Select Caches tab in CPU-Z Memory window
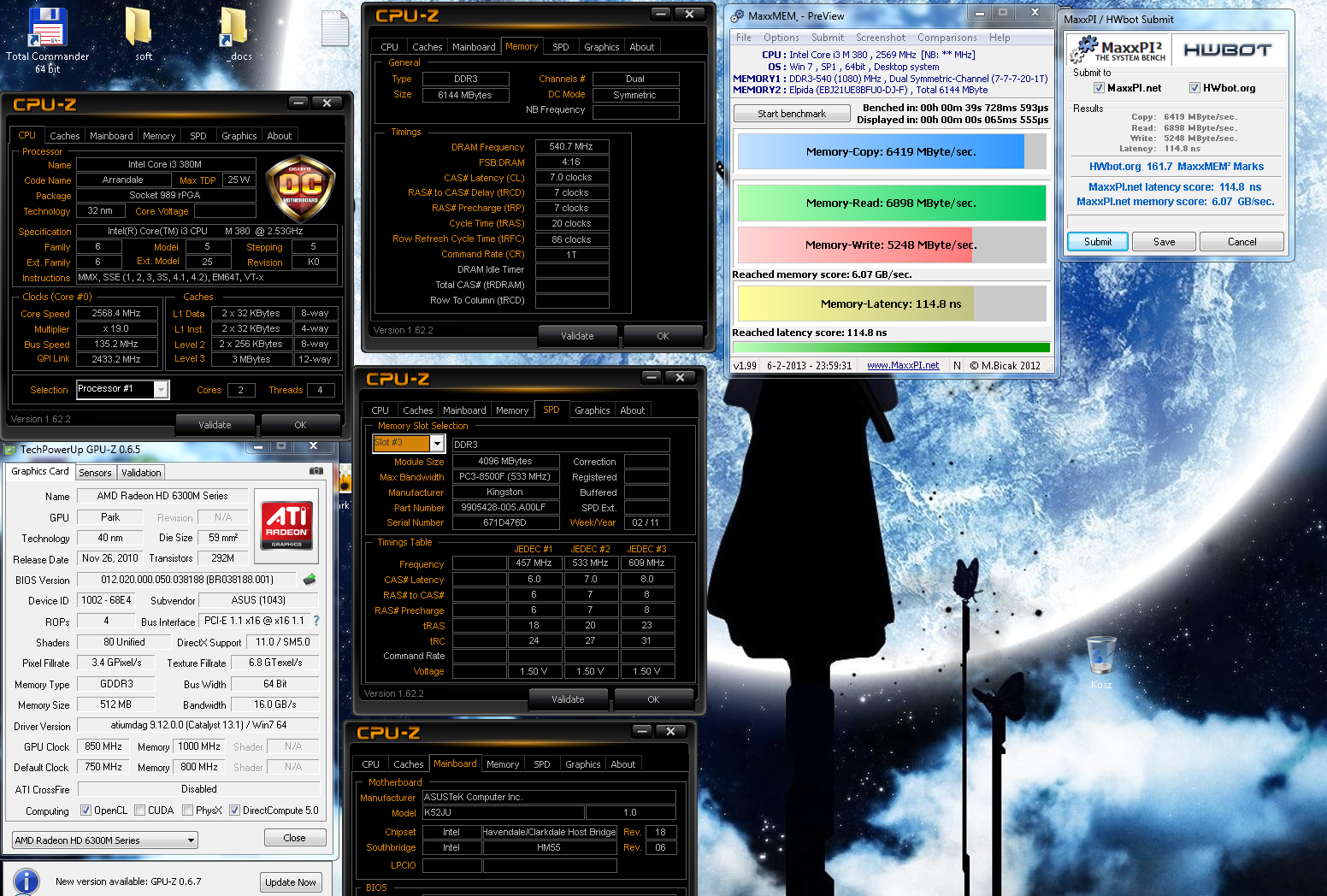Screen dimensions: 1327x896 (x=427, y=47)
